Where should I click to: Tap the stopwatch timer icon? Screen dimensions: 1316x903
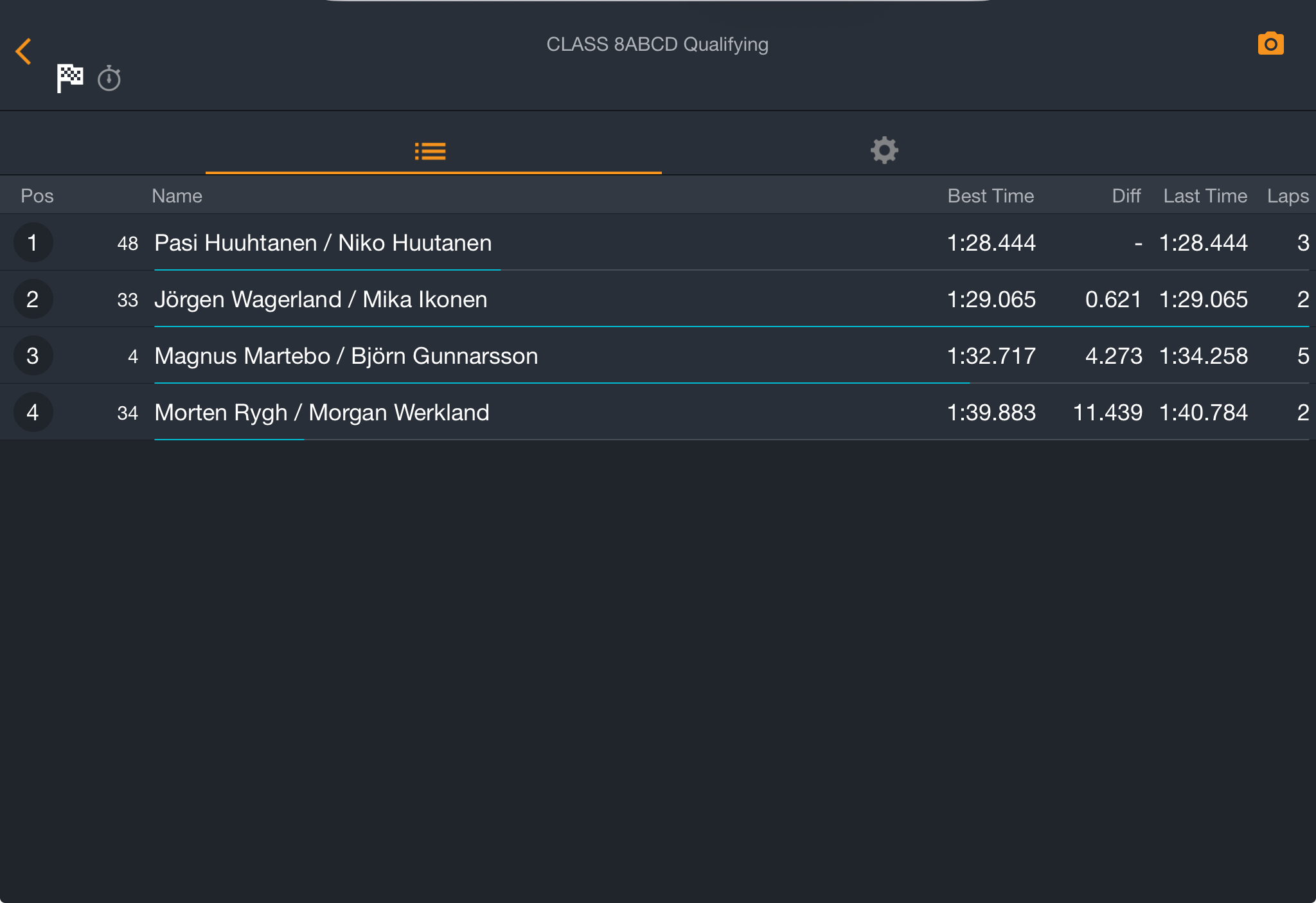coord(109,78)
